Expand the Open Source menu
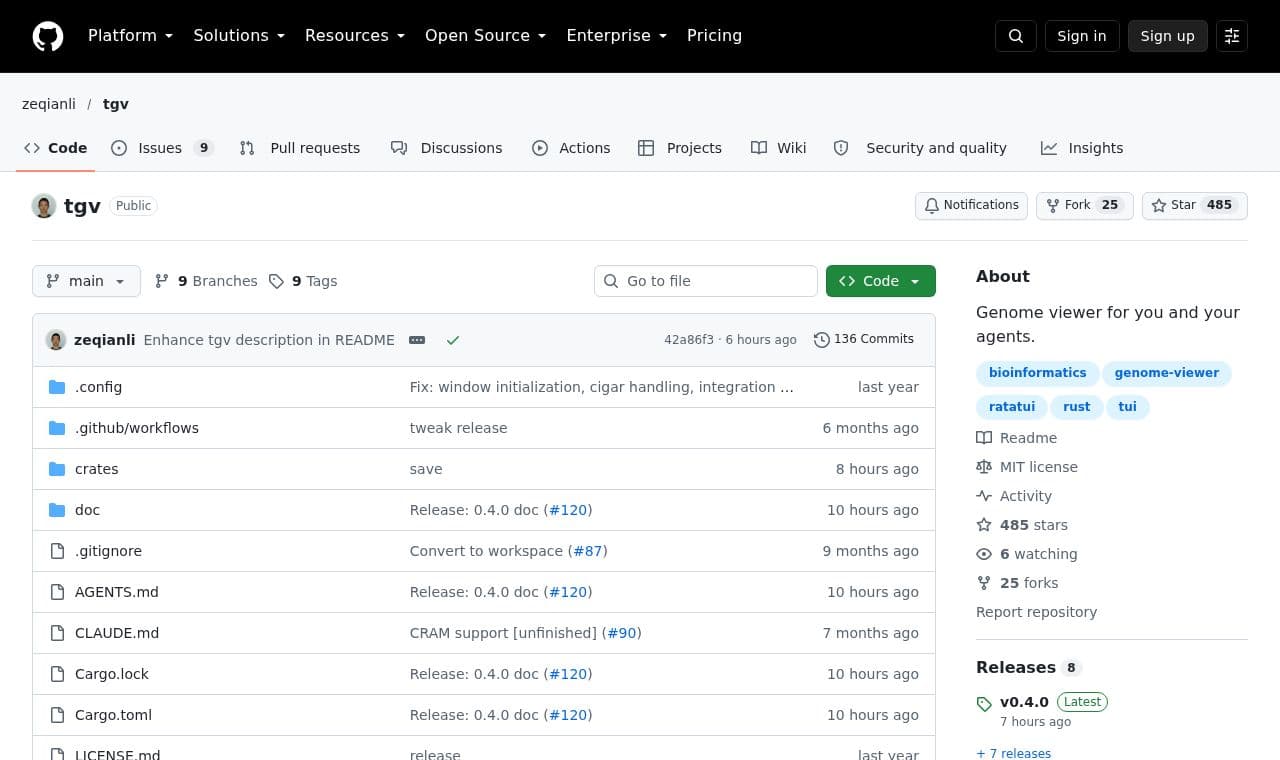The image size is (1280, 760). click(x=486, y=36)
